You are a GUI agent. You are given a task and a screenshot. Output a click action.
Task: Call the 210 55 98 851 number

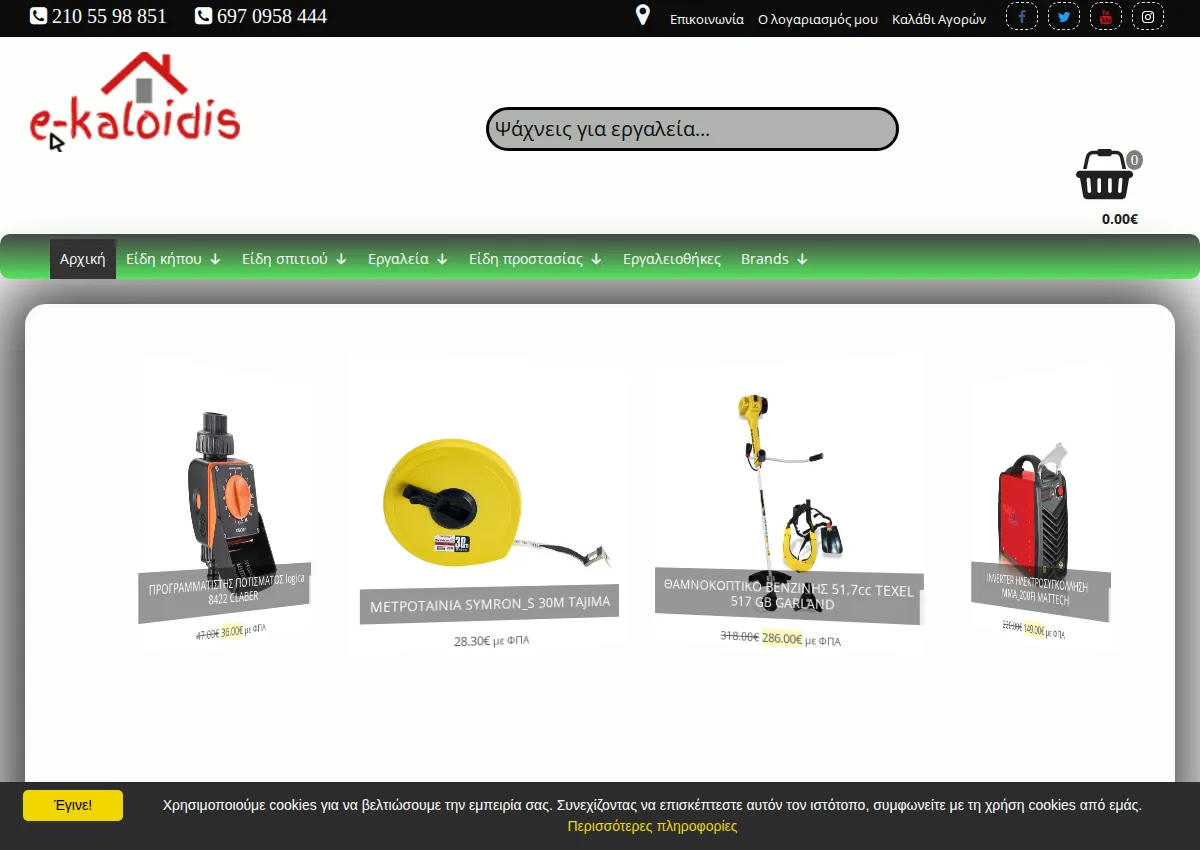(x=109, y=16)
